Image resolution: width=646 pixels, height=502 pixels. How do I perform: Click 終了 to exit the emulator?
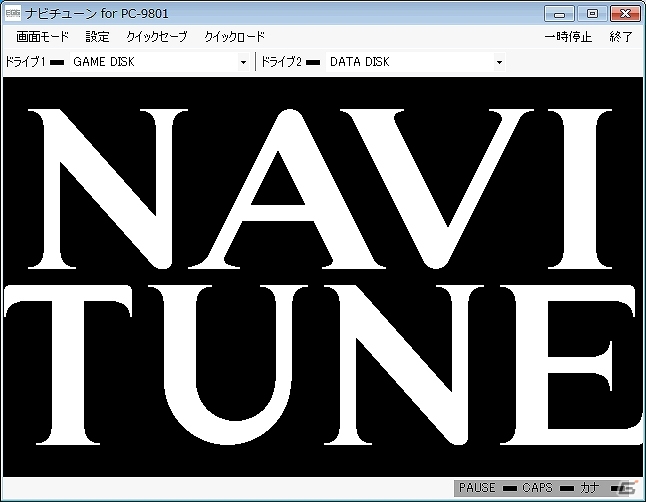(620, 37)
